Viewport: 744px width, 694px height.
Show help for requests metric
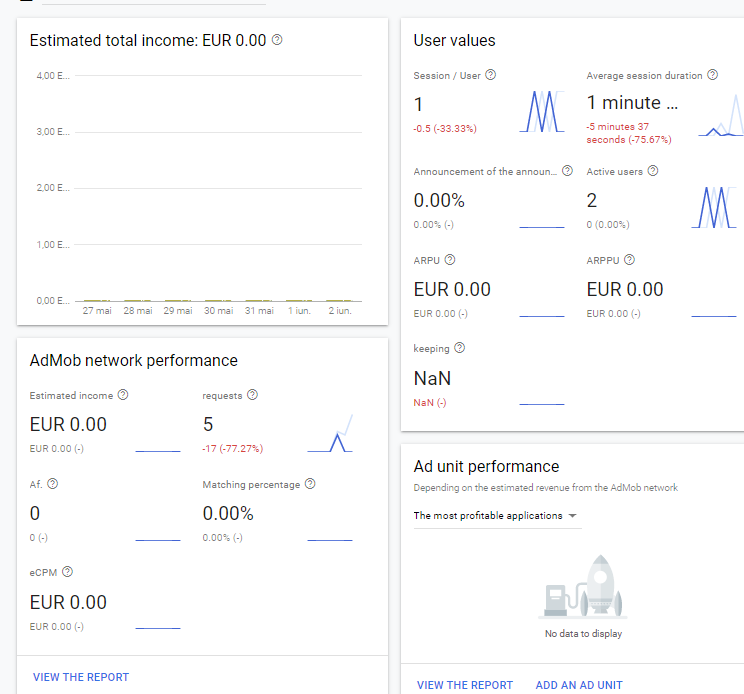(252, 395)
